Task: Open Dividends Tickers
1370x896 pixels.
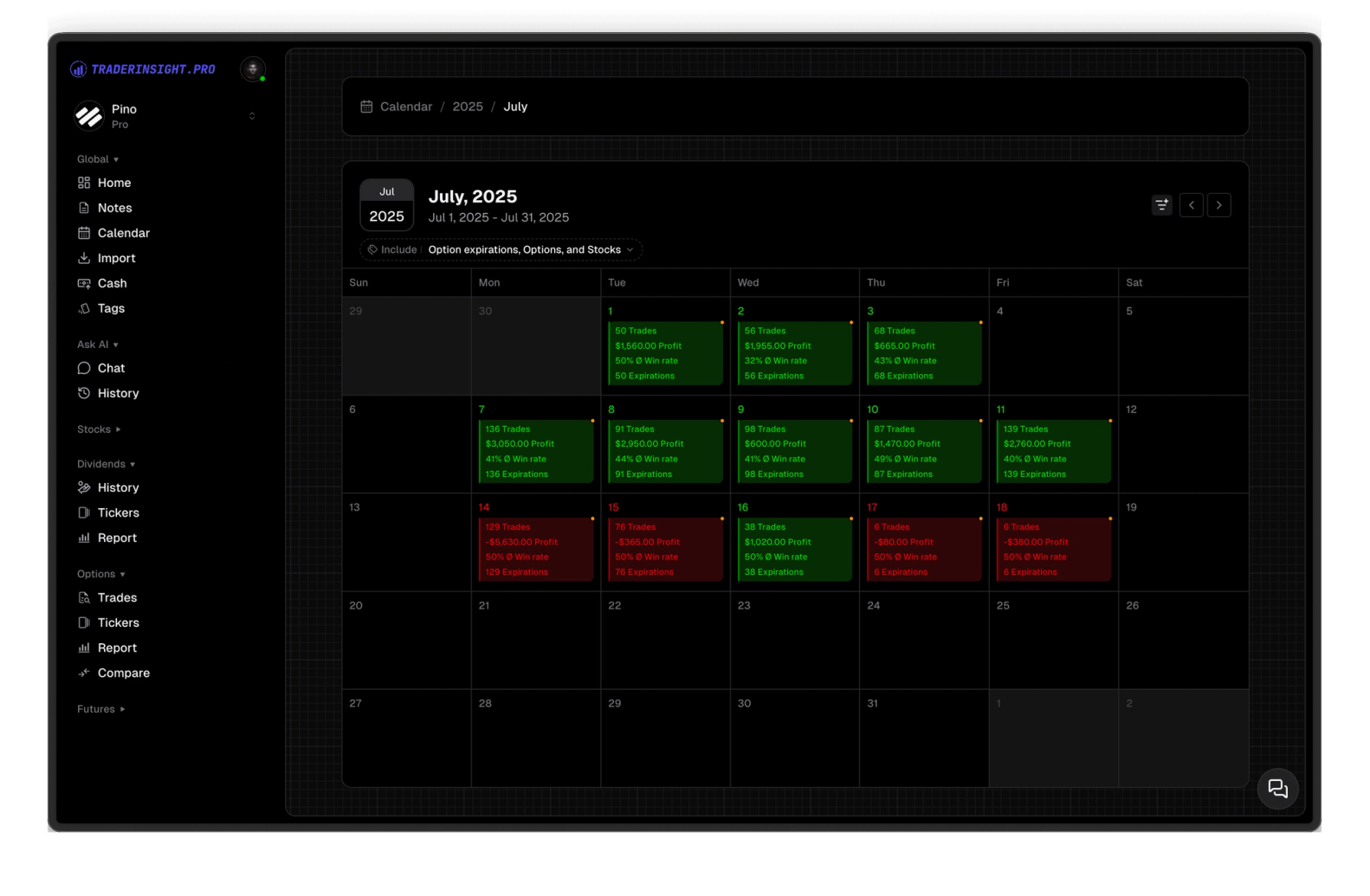Action: [118, 512]
